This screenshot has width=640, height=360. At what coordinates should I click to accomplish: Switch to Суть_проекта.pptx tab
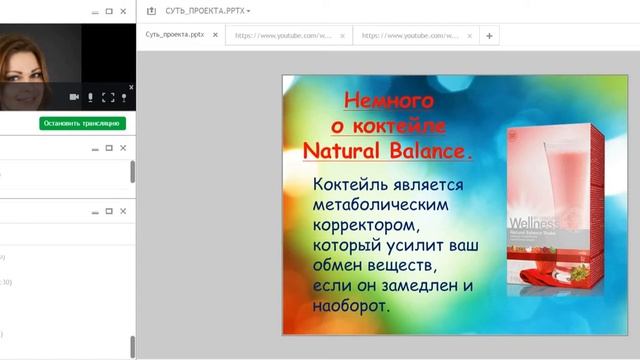[x=175, y=35]
